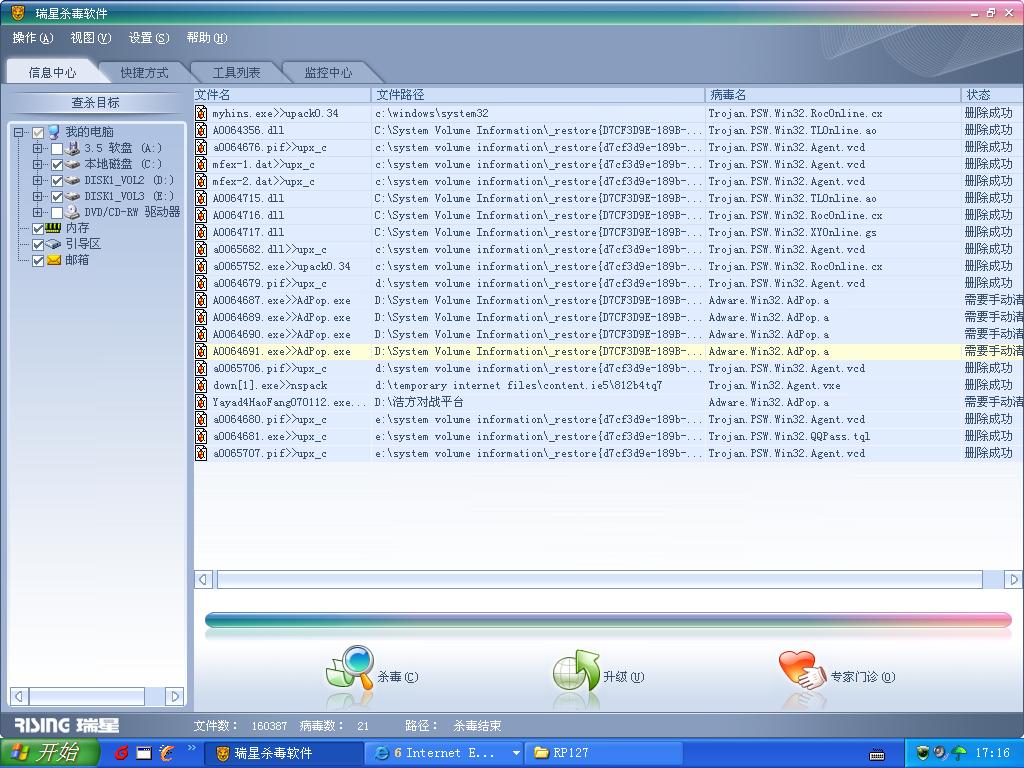The width and height of the screenshot is (1024, 768).
Task: Click the virus icon beside Yayad4HaoFang070112.exe
Action: tap(201, 402)
